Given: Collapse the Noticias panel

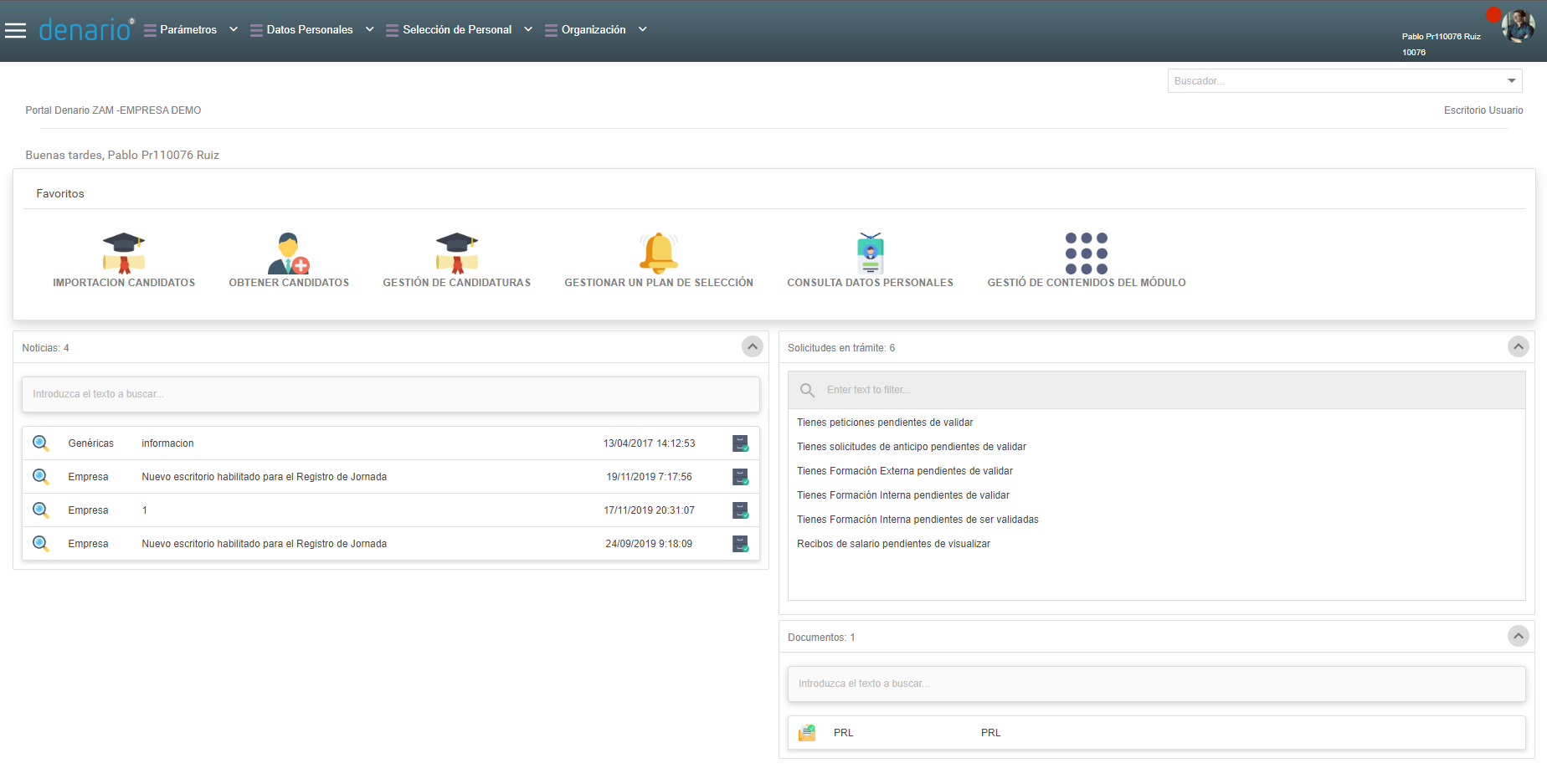Looking at the screenshot, I should [753, 346].
